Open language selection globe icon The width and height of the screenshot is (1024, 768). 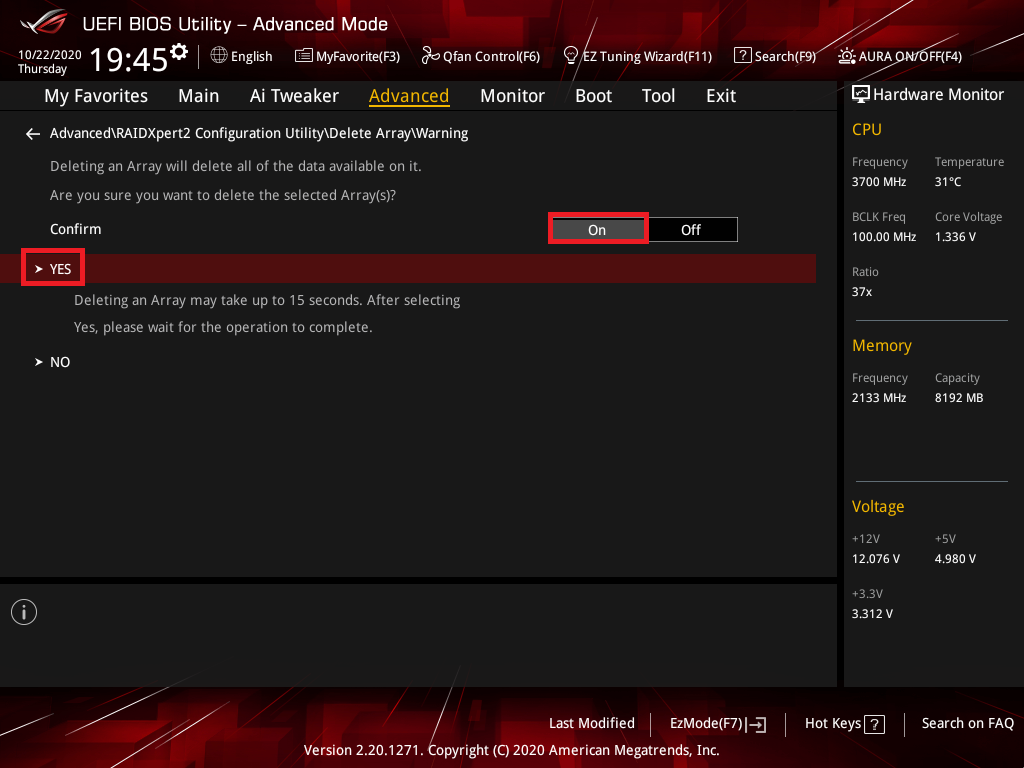(219, 56)
